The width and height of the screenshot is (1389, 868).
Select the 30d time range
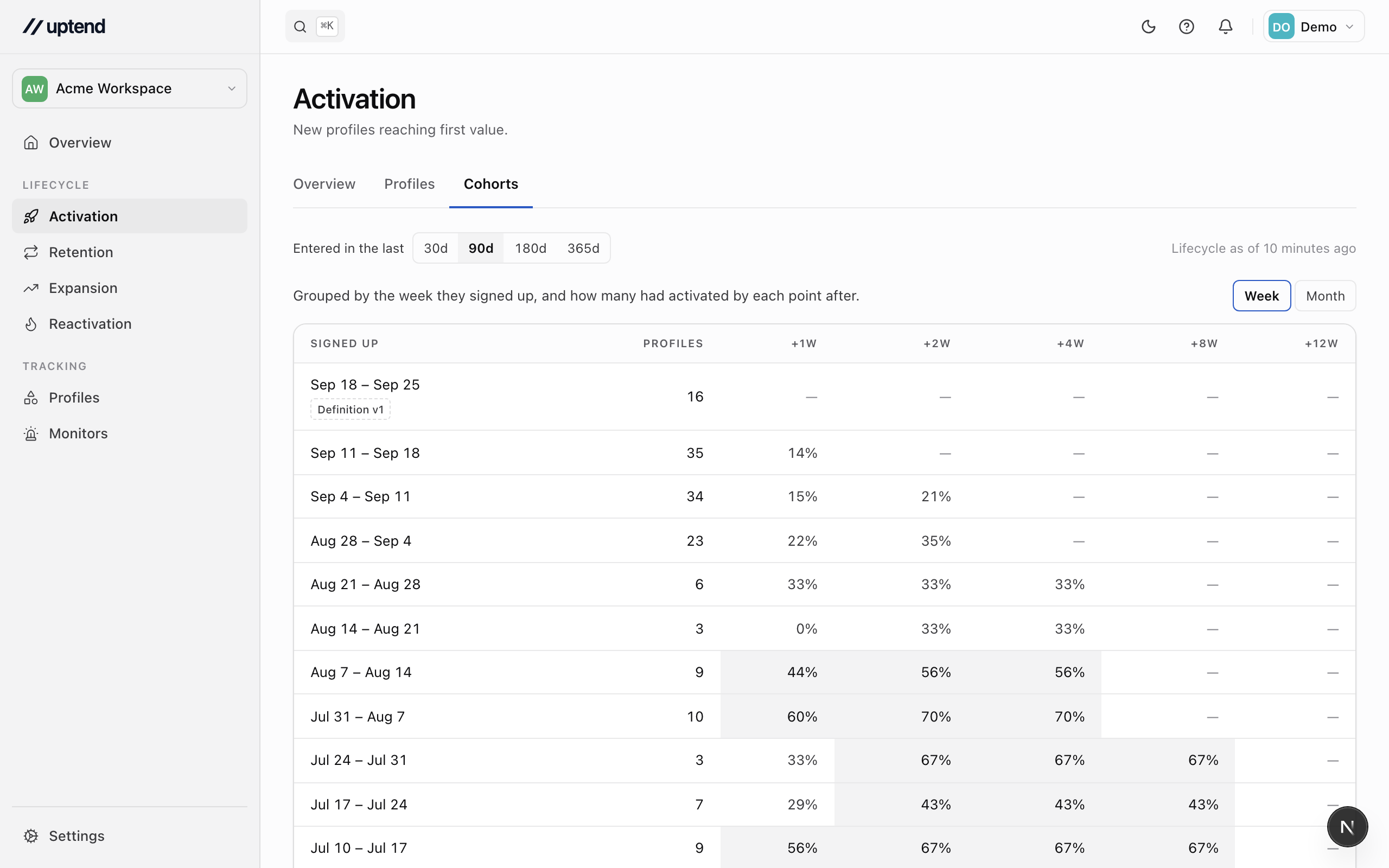(x=436, y=248)
